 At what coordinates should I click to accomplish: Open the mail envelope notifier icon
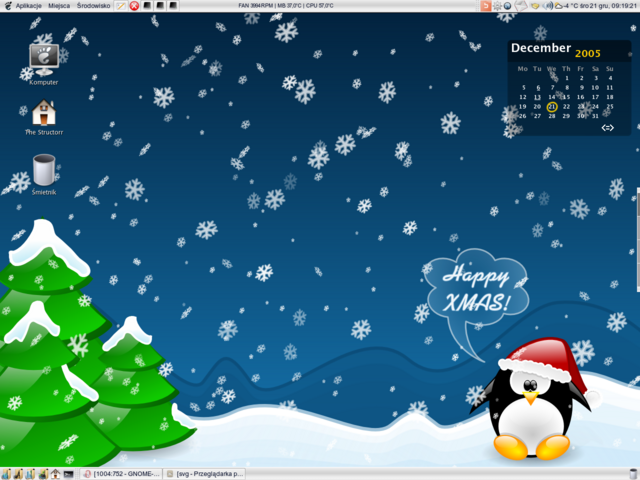pos(520,6)
